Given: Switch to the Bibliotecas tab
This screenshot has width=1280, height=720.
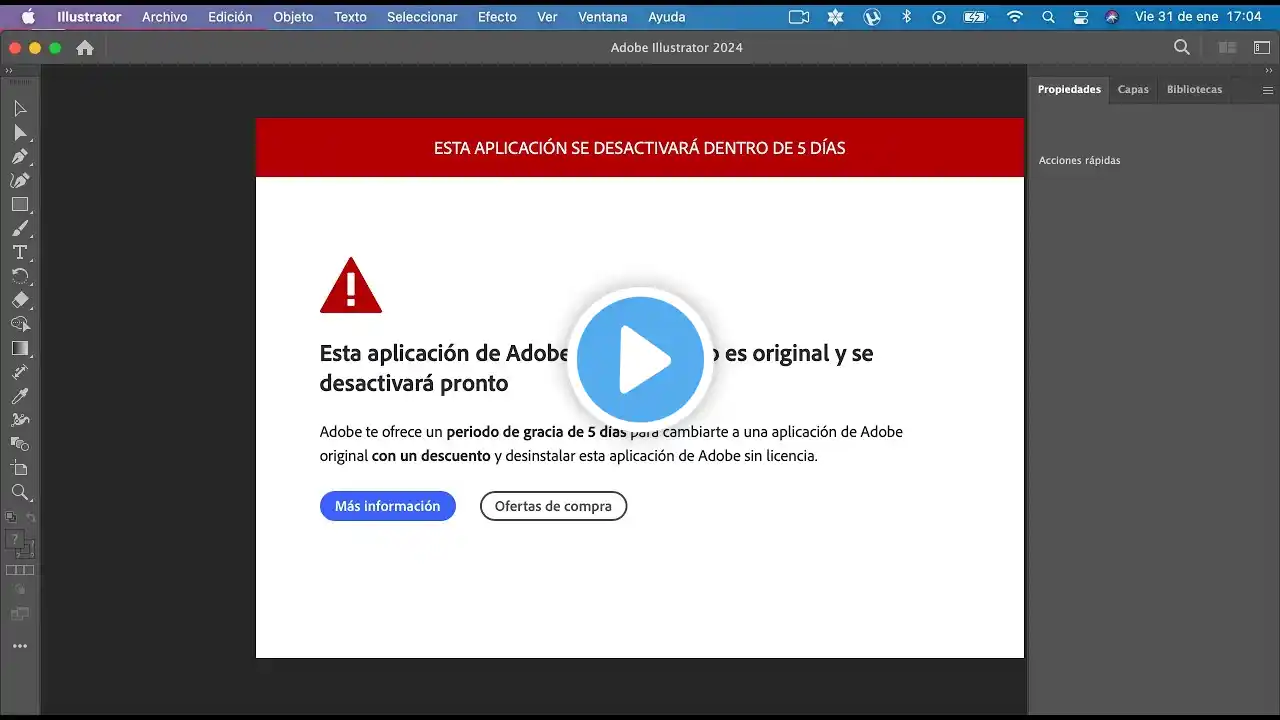Looking at the screenshot, I should (1194, 90).
